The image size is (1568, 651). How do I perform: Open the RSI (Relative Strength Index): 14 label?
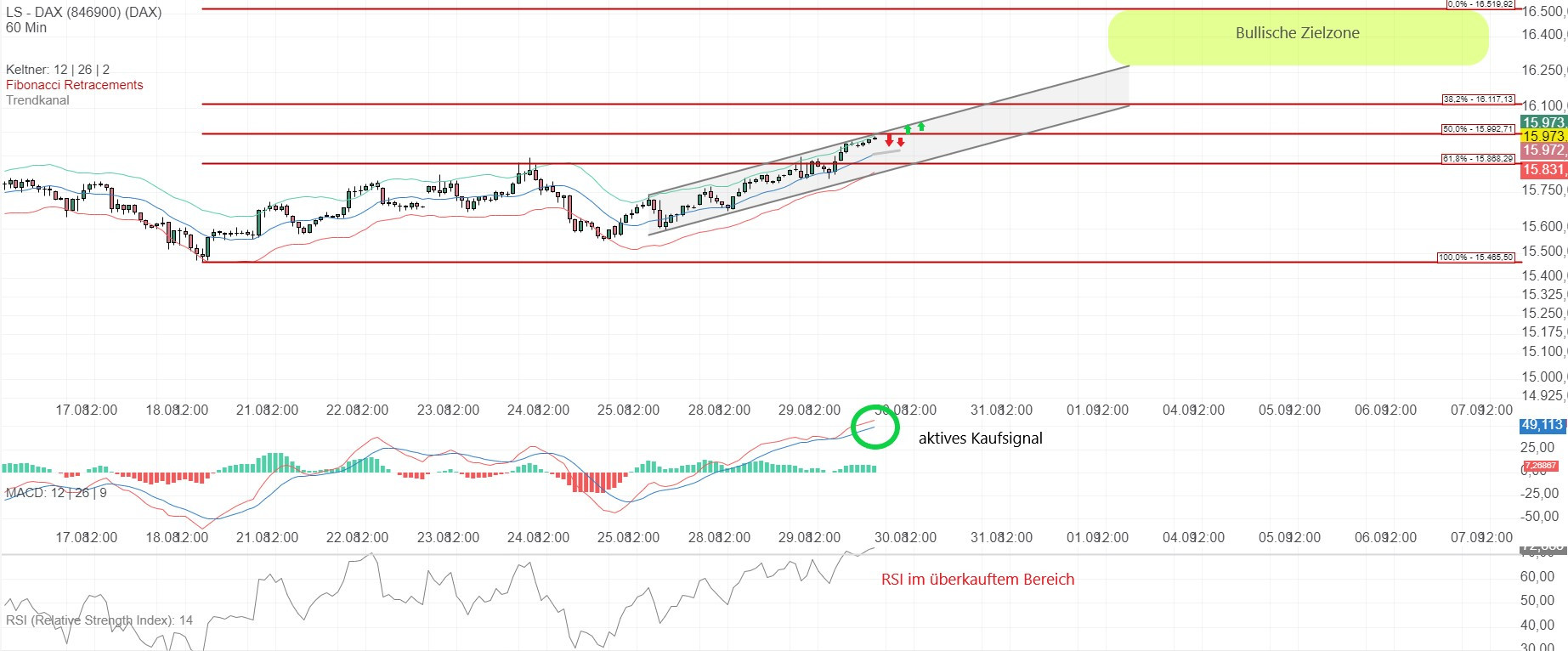tap(99, 620)
